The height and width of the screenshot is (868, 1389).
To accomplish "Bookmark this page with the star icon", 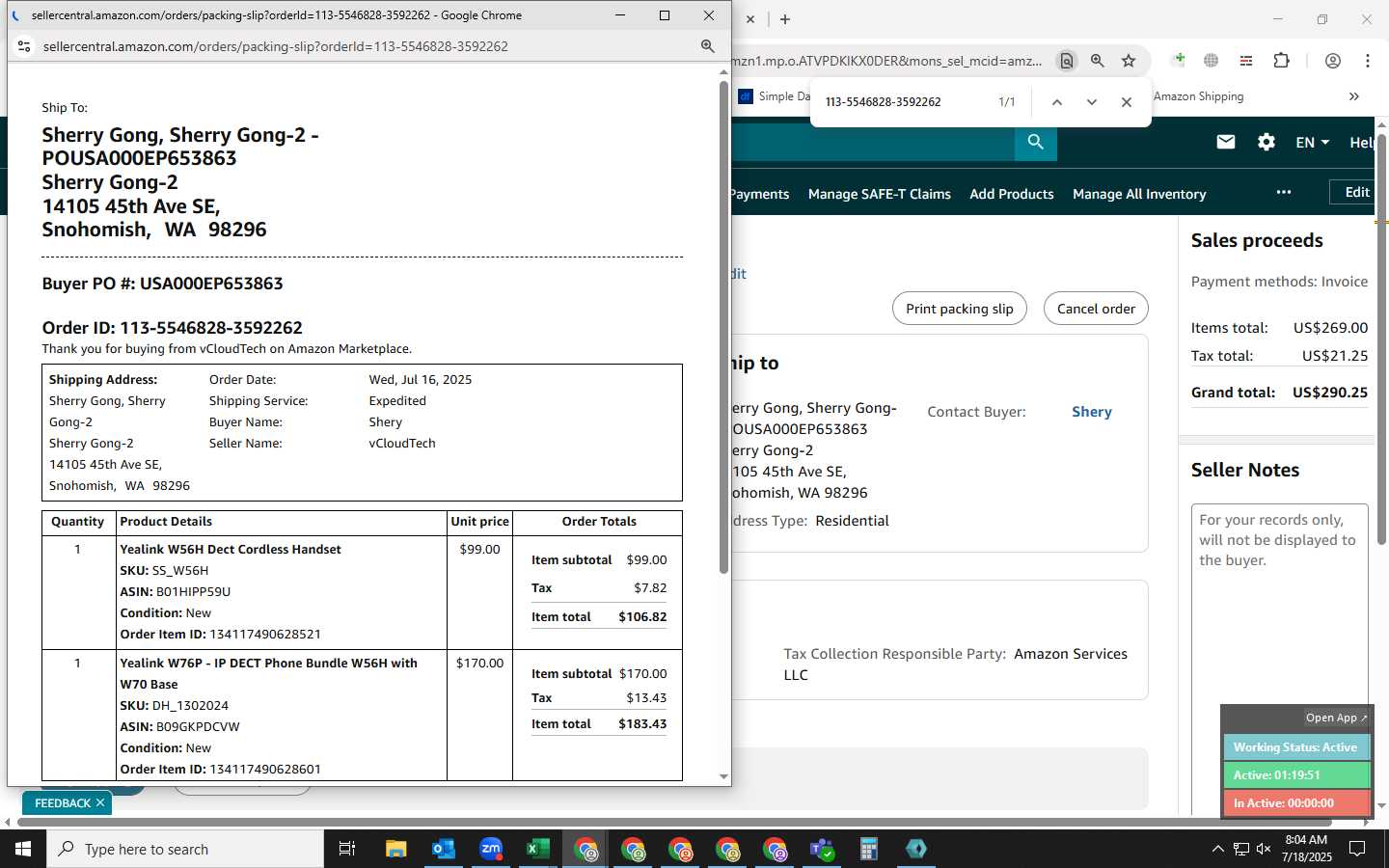I will pos(1129,61).
